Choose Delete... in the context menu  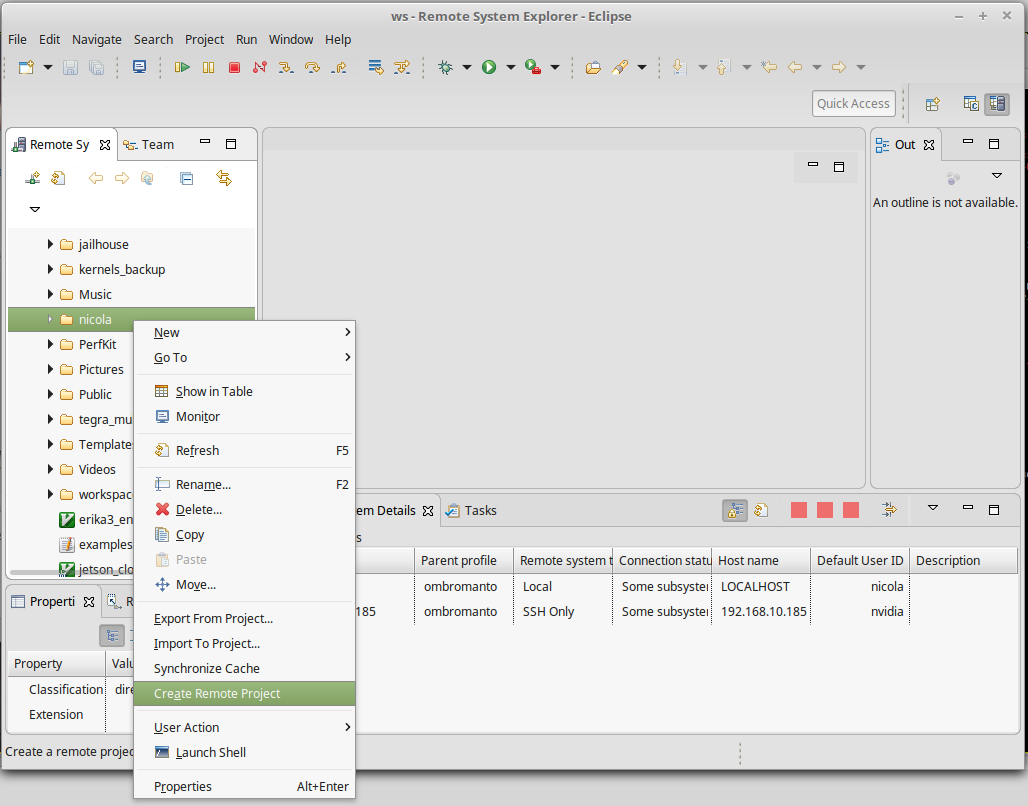pyautogui.click(x=245, y=510)
